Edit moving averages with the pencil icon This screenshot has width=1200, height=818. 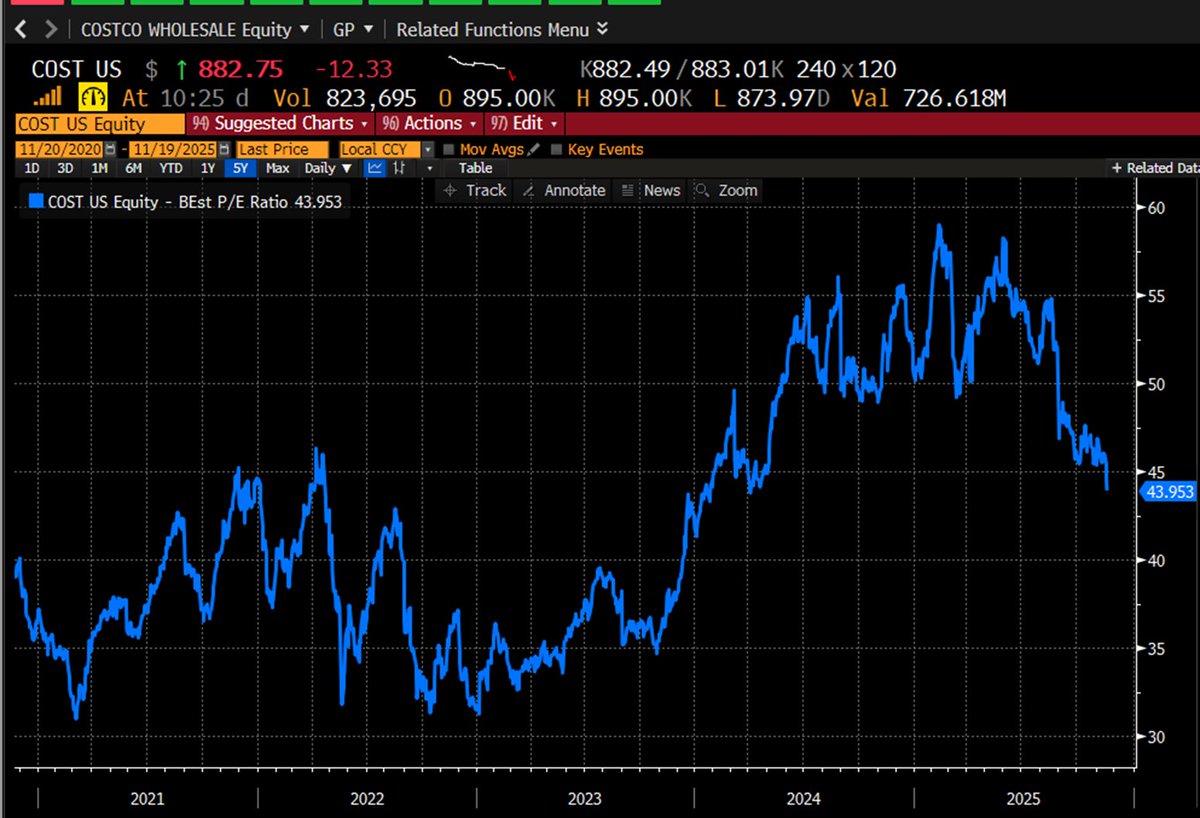click(x=534, y=149)
